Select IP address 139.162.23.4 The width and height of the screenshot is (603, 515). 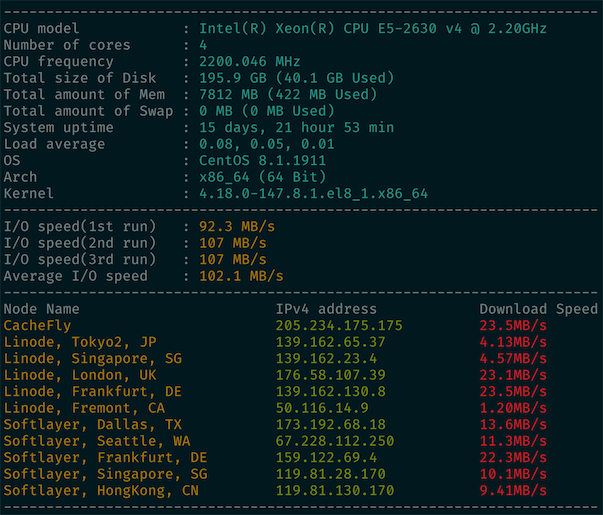(326, 359)
